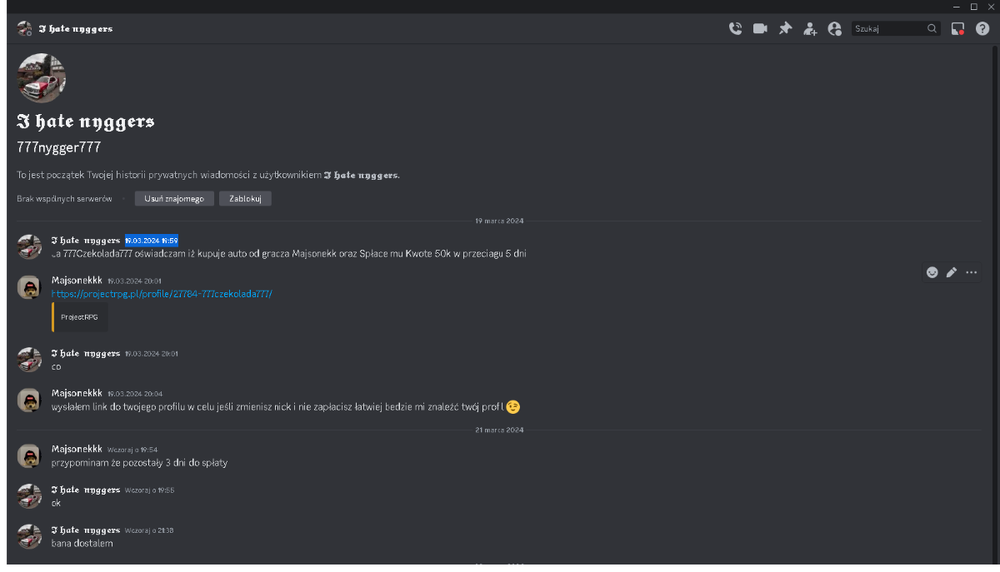The image size is (1000, 572).
Task: Add a reaction with the emoji icon
Action: point(932,273)
